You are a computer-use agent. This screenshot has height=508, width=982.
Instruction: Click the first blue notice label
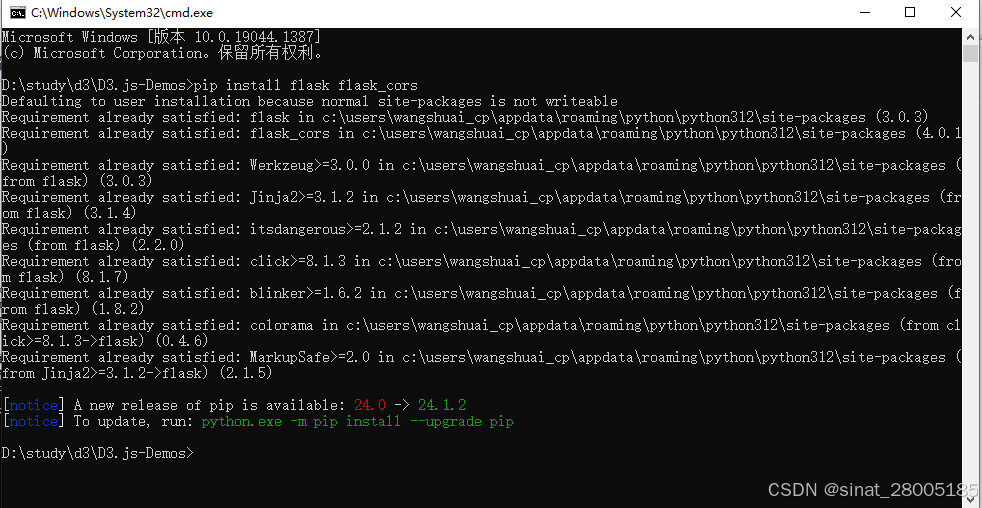click(x=34, y=405)
